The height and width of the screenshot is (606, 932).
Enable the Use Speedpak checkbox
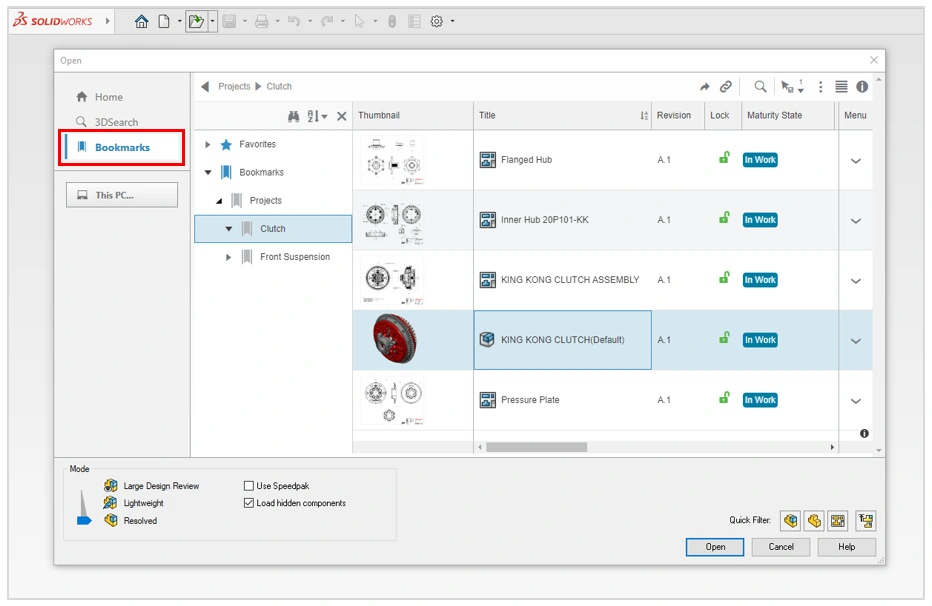click(x=249, y=486)
